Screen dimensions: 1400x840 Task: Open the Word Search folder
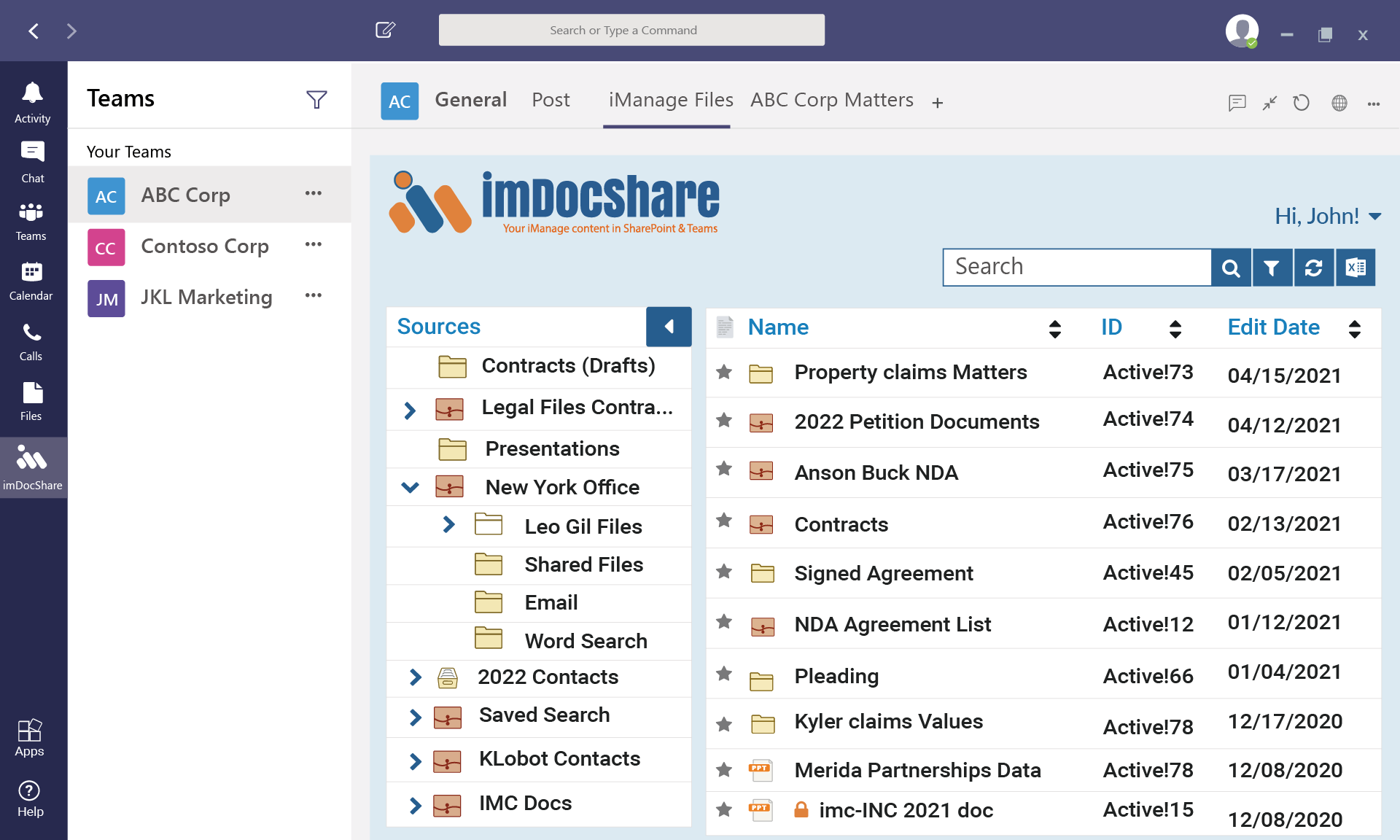point(586,642)
